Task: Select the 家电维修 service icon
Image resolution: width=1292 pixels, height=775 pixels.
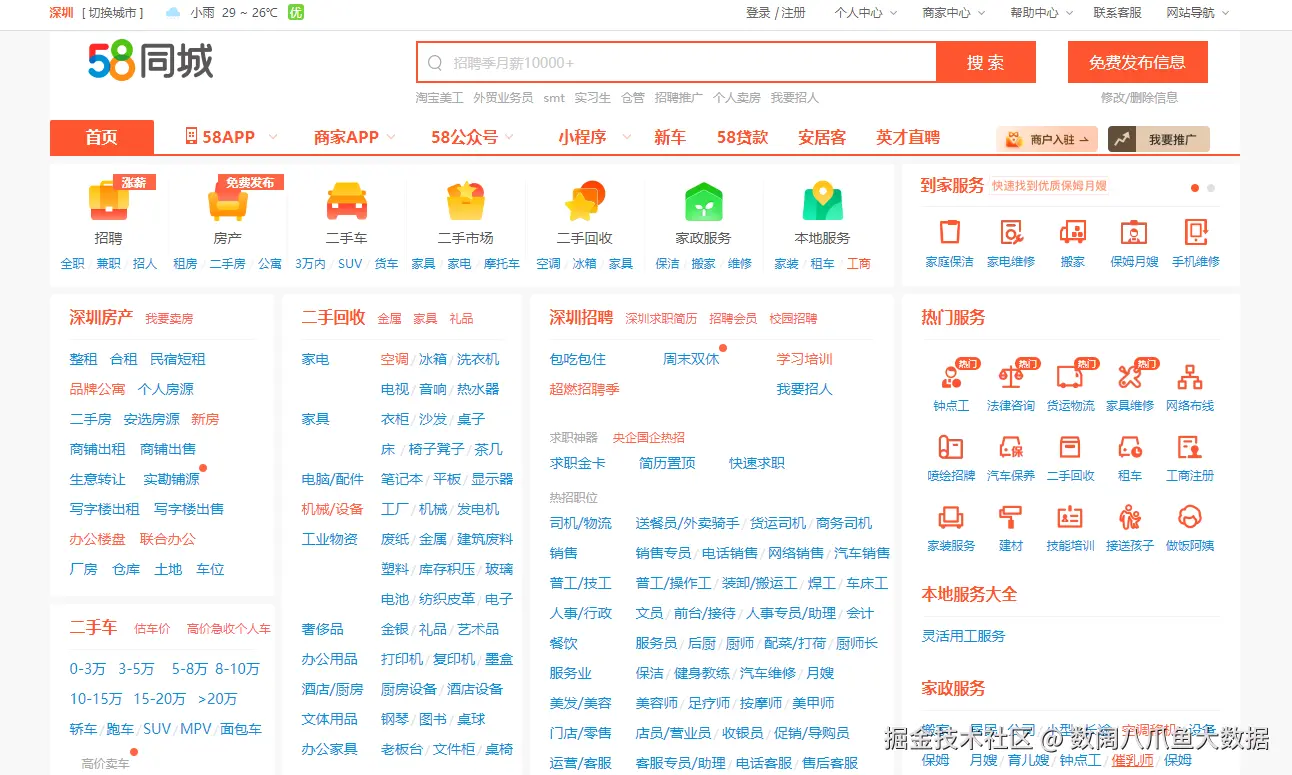Action: click(x=1011, y=232)
